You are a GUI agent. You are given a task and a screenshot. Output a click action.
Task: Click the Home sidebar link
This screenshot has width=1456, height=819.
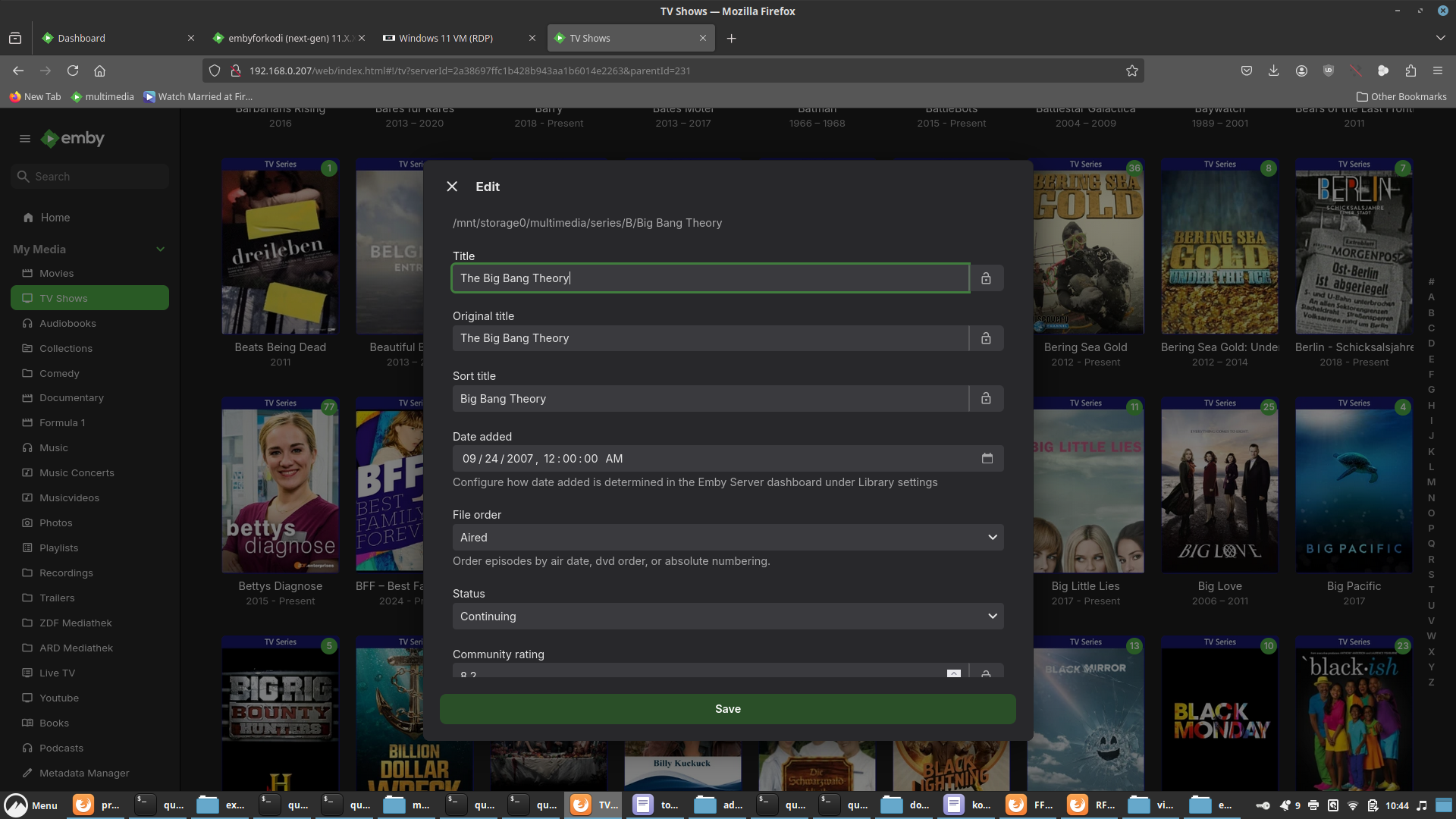[55, 218]
